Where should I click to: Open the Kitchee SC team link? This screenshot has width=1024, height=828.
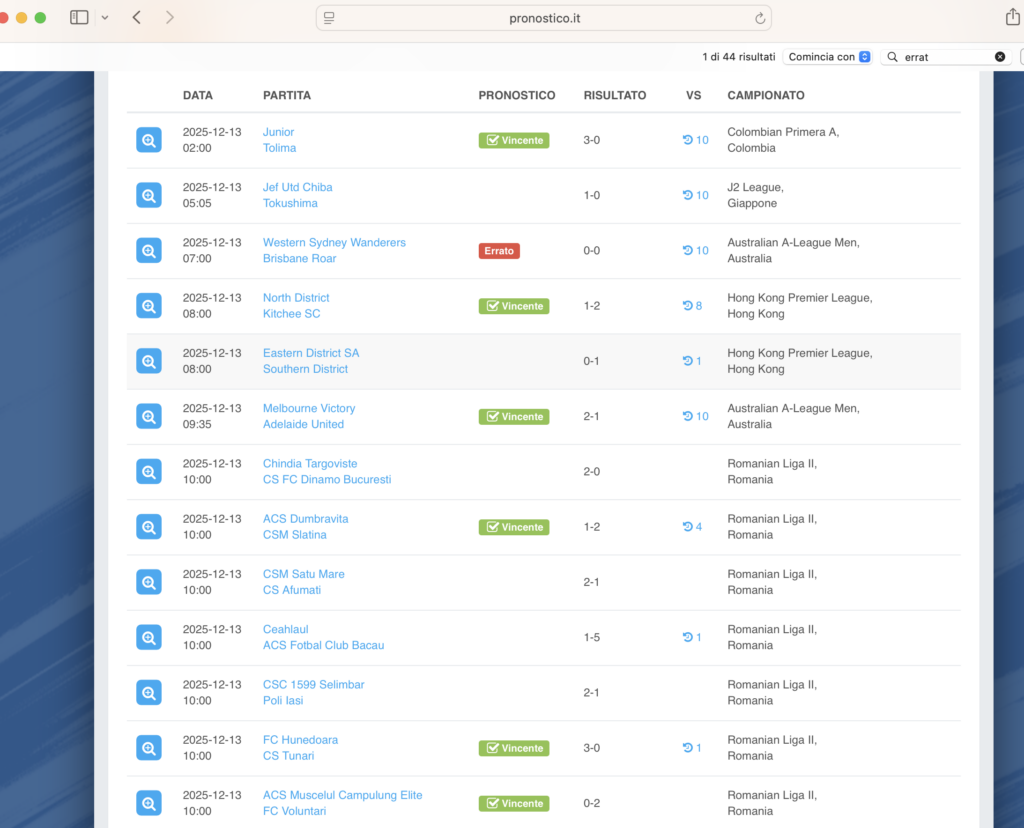[291, 314]
